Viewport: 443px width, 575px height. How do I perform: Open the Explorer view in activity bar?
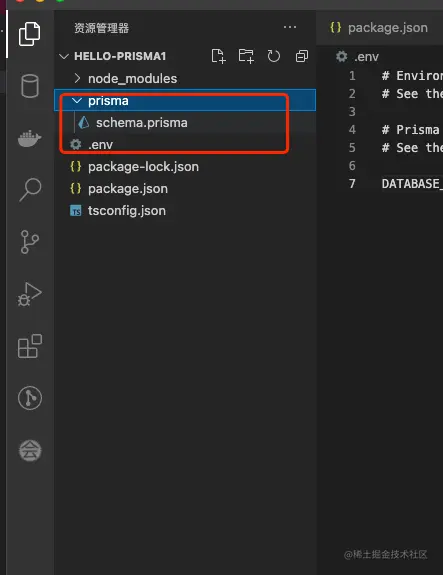click(x=29, y=34)
